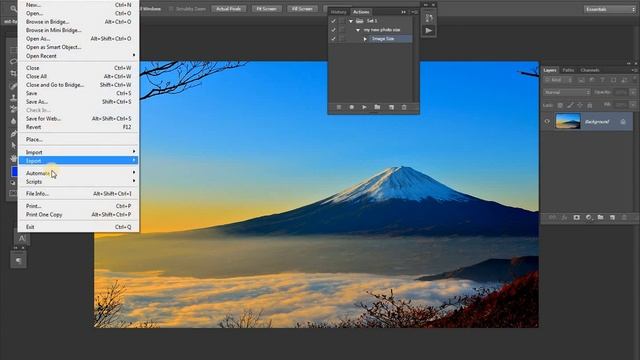
Task: Create new action set folder
Action: tap(377, 107)
